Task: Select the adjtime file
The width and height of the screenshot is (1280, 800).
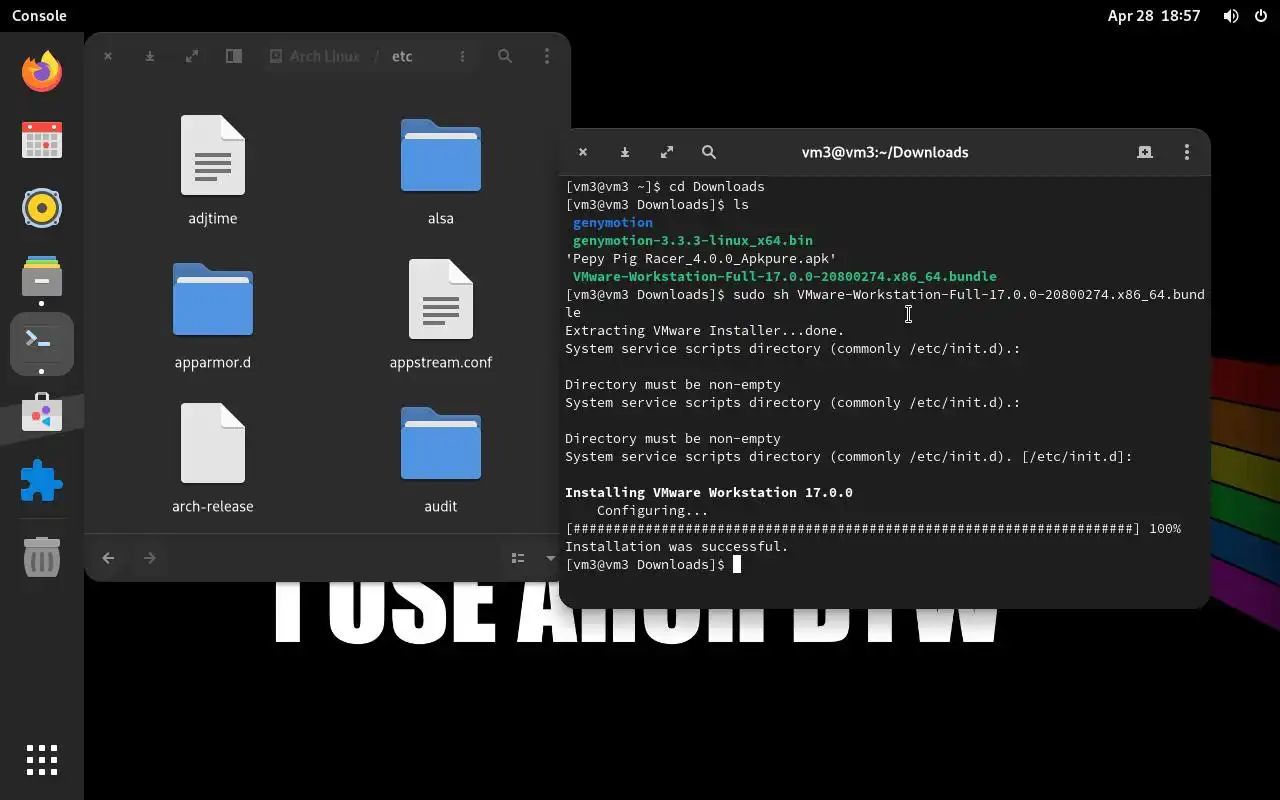Action: click(x=213, y=170)
